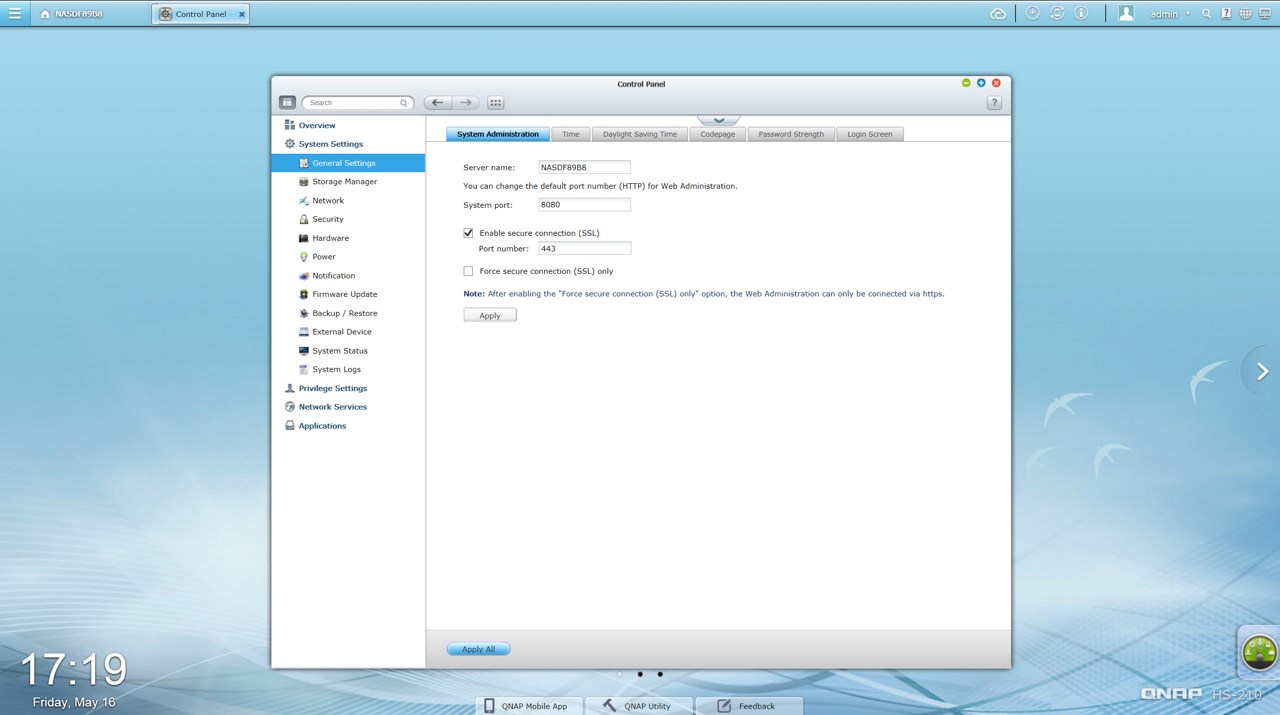Click the Apply button
This screenshot has width=1280, height=715.
(x=490, y=315)
